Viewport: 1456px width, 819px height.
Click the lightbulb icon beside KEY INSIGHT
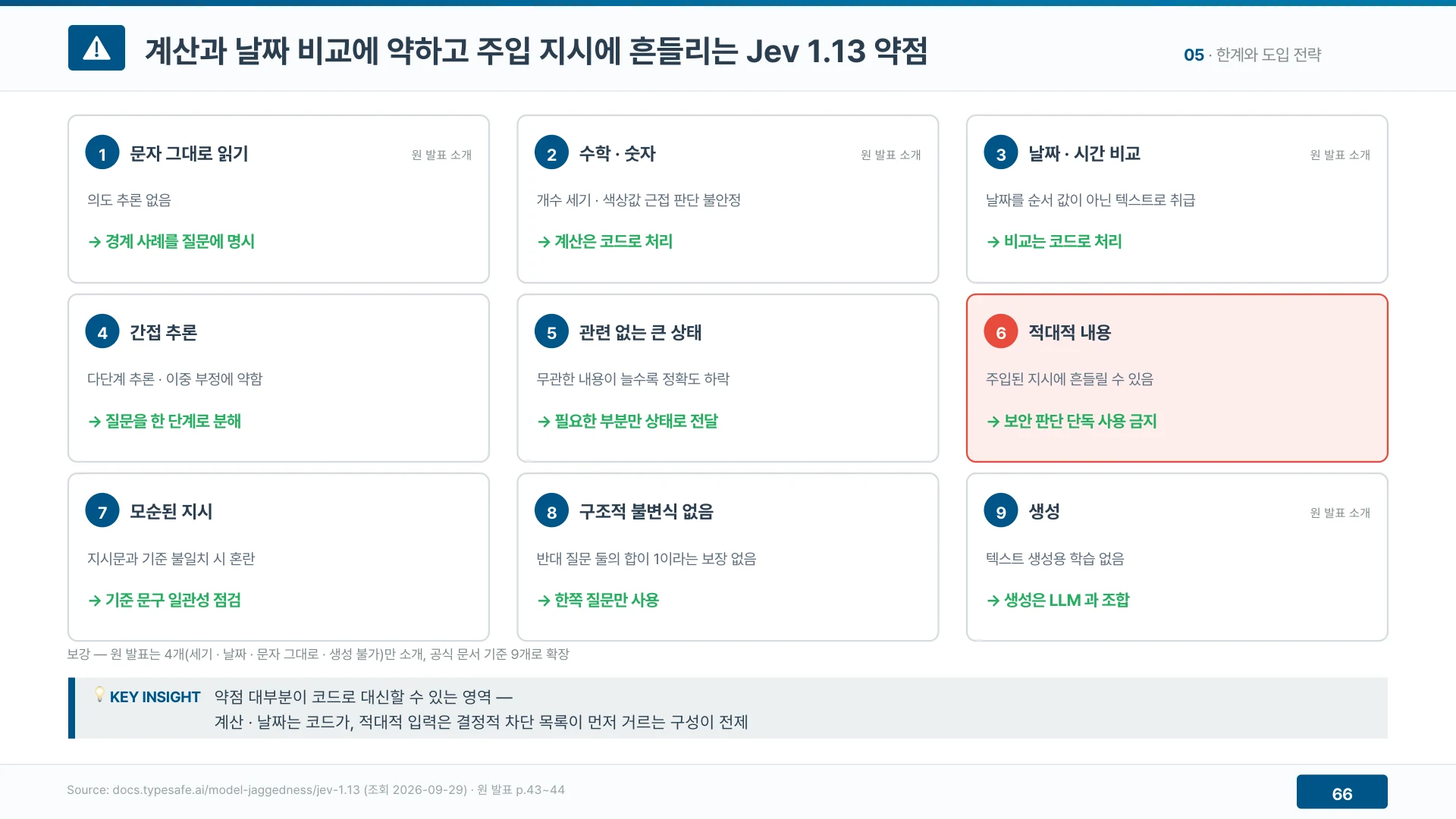99,695
